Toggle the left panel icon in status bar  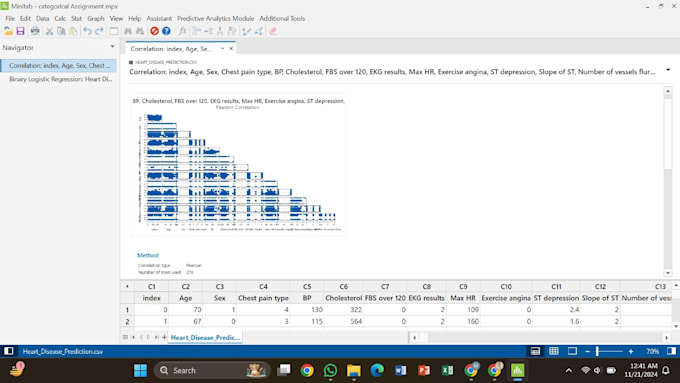point(9,351)
